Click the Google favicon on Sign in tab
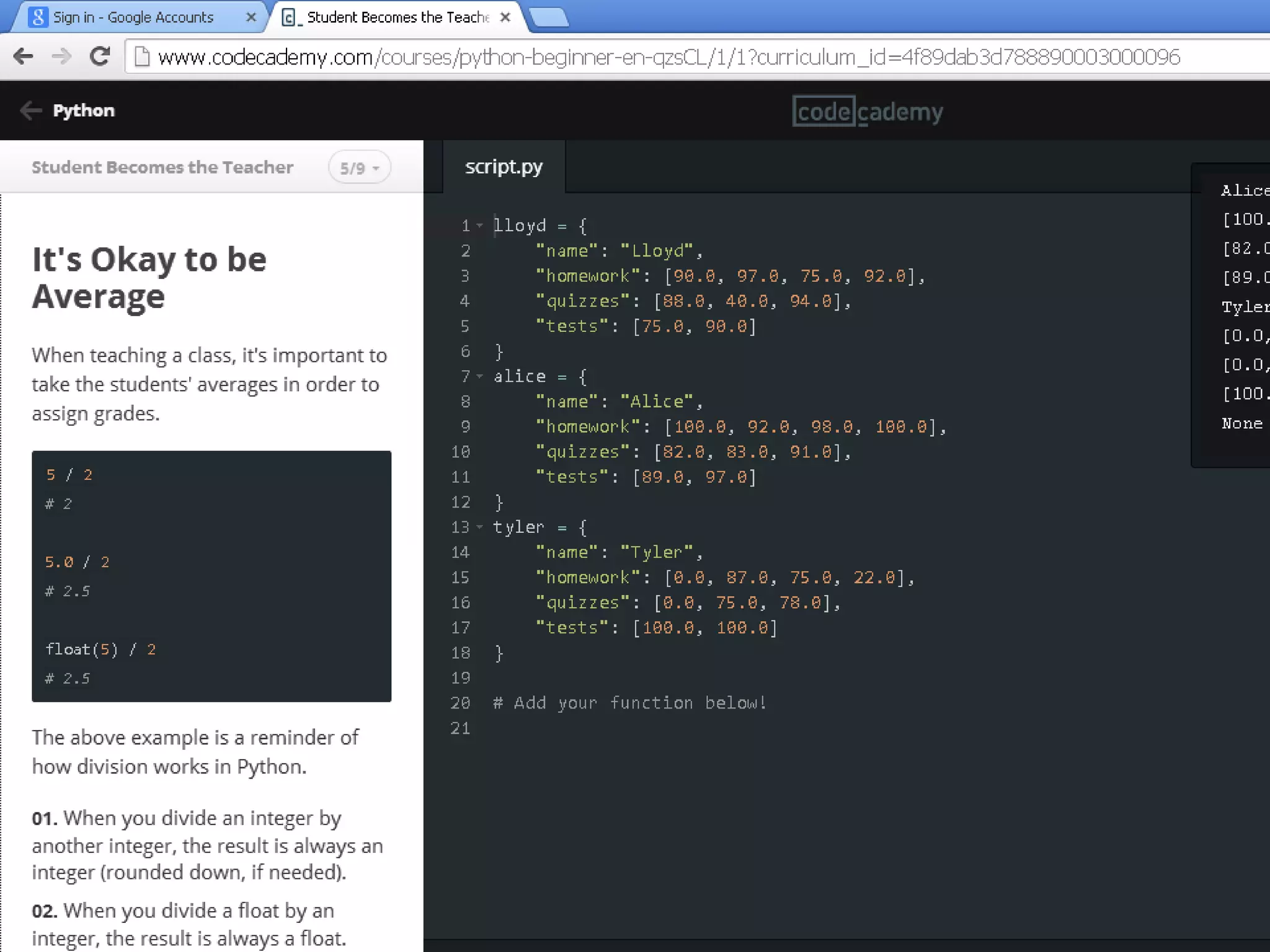Viewport: 1270px width, 952px height. click(x=38, y=17)
